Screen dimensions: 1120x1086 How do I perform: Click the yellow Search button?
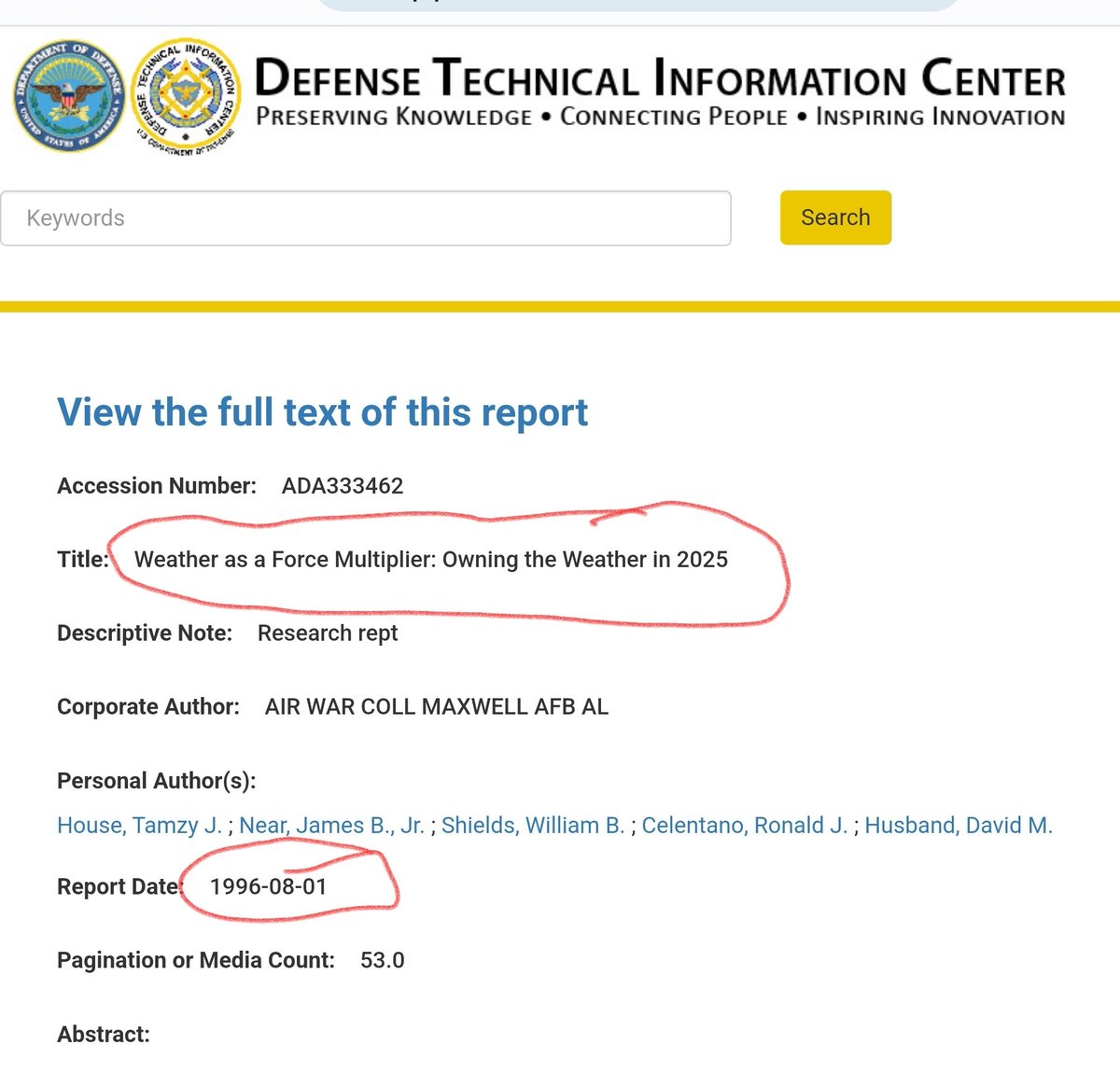click(835, 217)
